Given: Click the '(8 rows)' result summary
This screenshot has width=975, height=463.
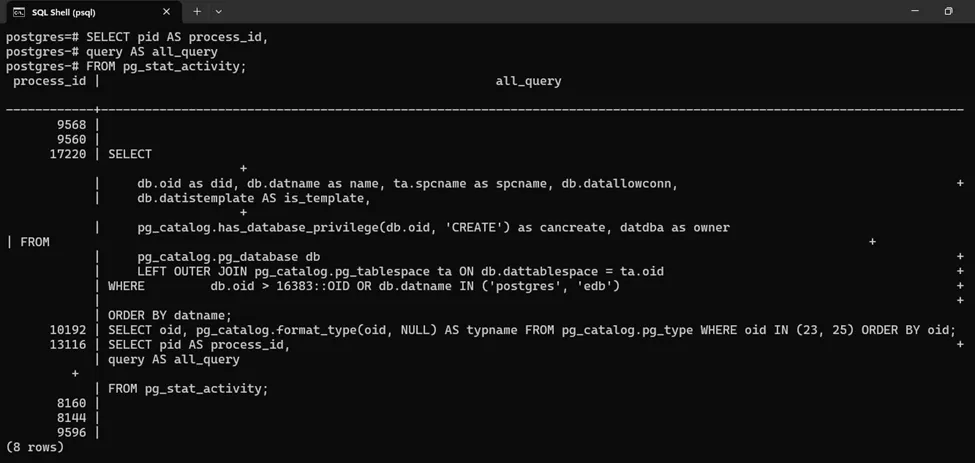Looking at the screenshot, I should [x=35, y=447].
